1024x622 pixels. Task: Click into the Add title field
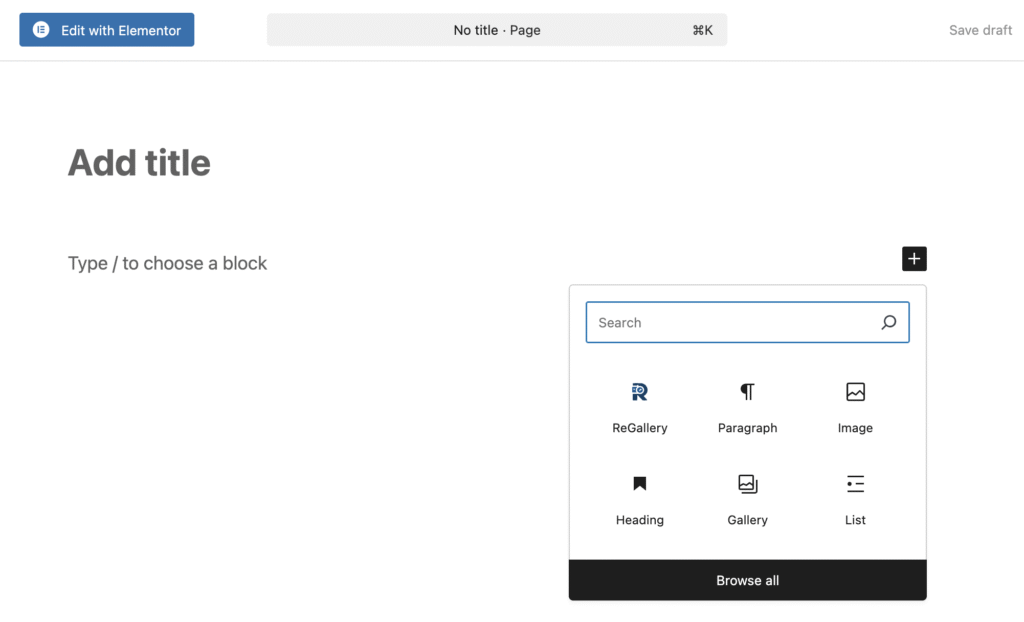click(139, 163)
